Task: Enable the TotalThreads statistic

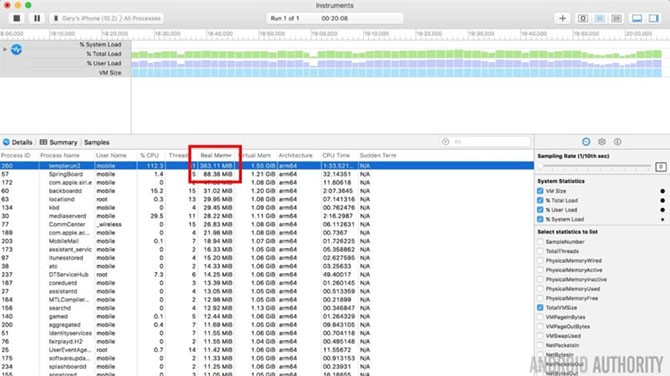Action: coord(540,251)
